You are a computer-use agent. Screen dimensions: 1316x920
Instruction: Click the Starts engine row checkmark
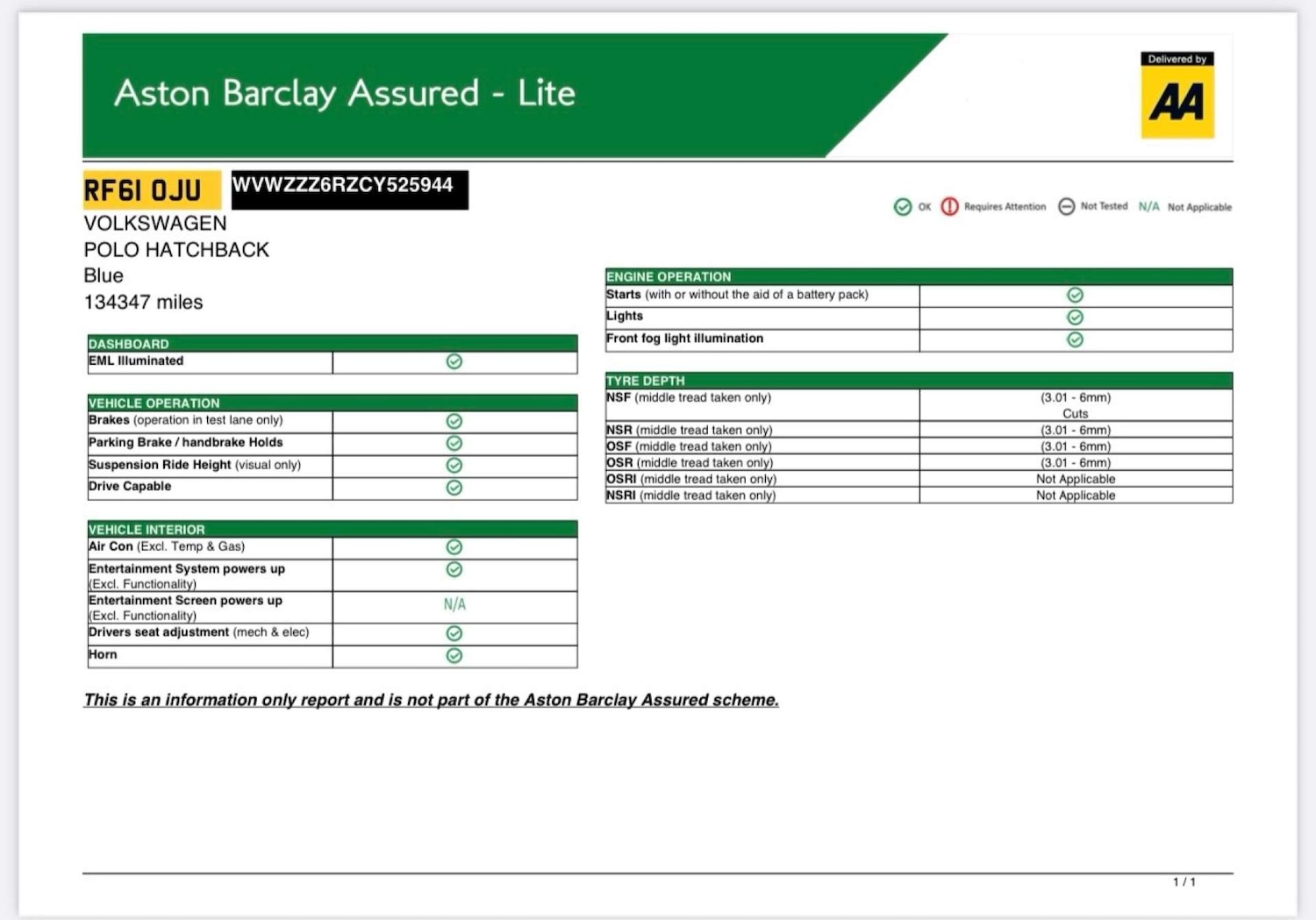pyautogui.click(x=1075, y=296)
